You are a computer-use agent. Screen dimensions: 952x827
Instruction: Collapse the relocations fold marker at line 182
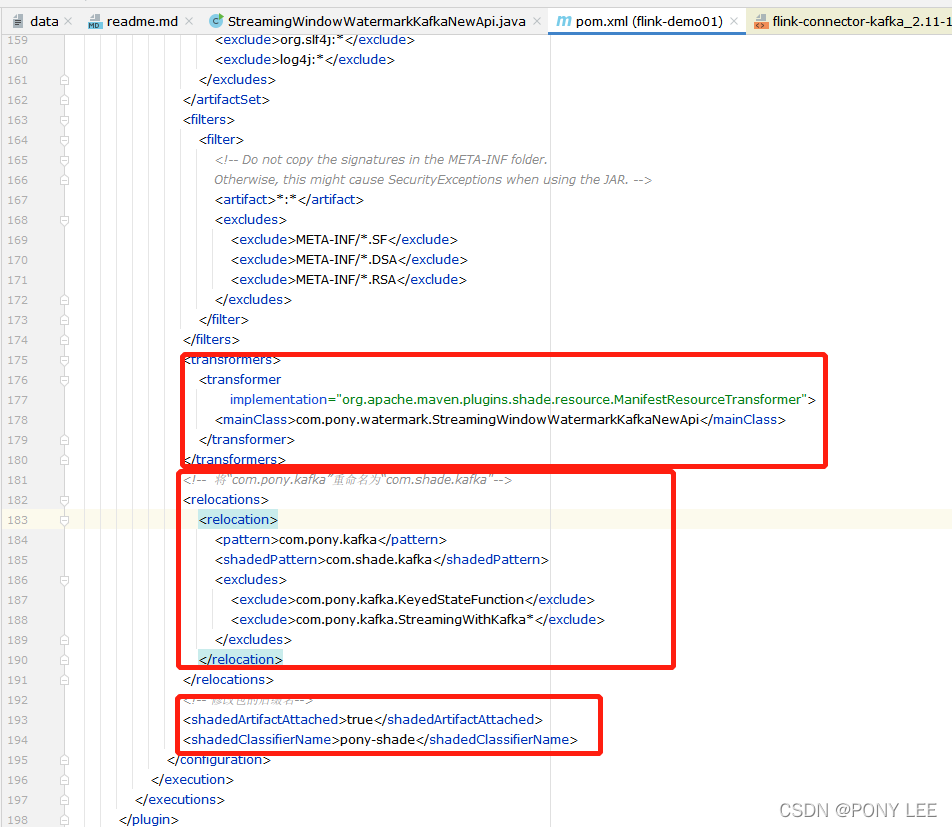[64, 500]
